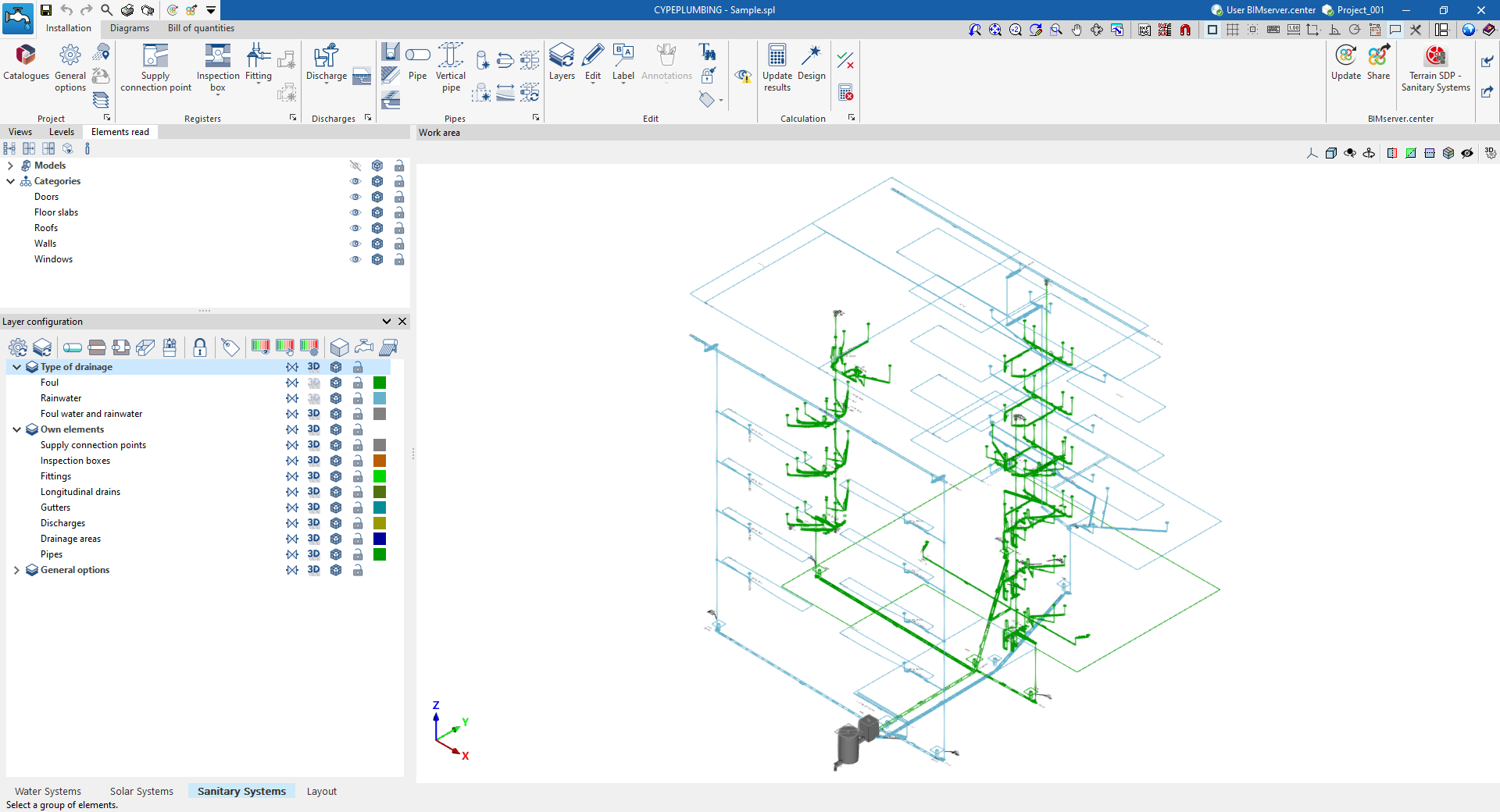
Task: Switch to the Diagrams ribbon tab
Action: pyautogui.click(x=129, y=28)
